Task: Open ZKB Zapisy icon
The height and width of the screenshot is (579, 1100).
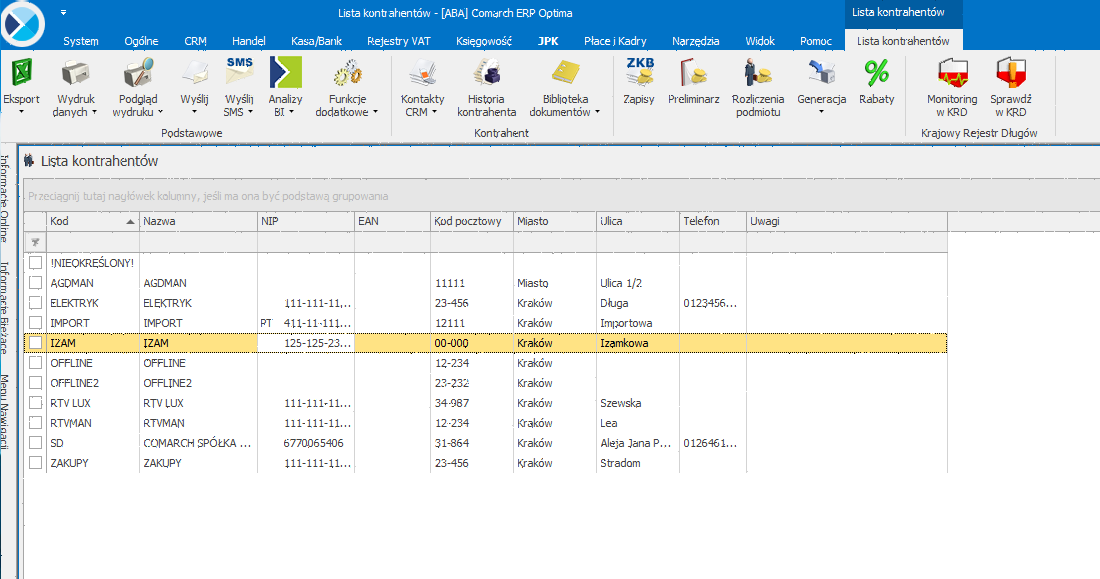Action: coord(639,74)
